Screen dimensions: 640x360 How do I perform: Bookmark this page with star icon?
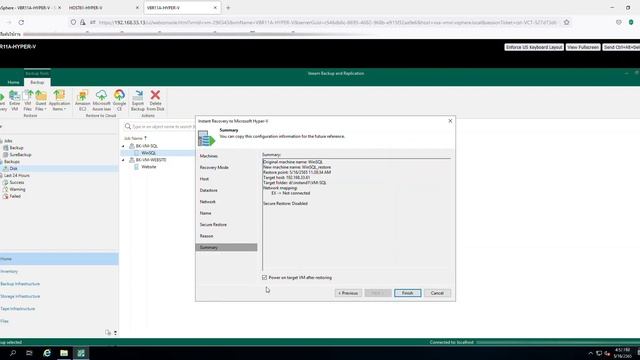coord(567,22)
